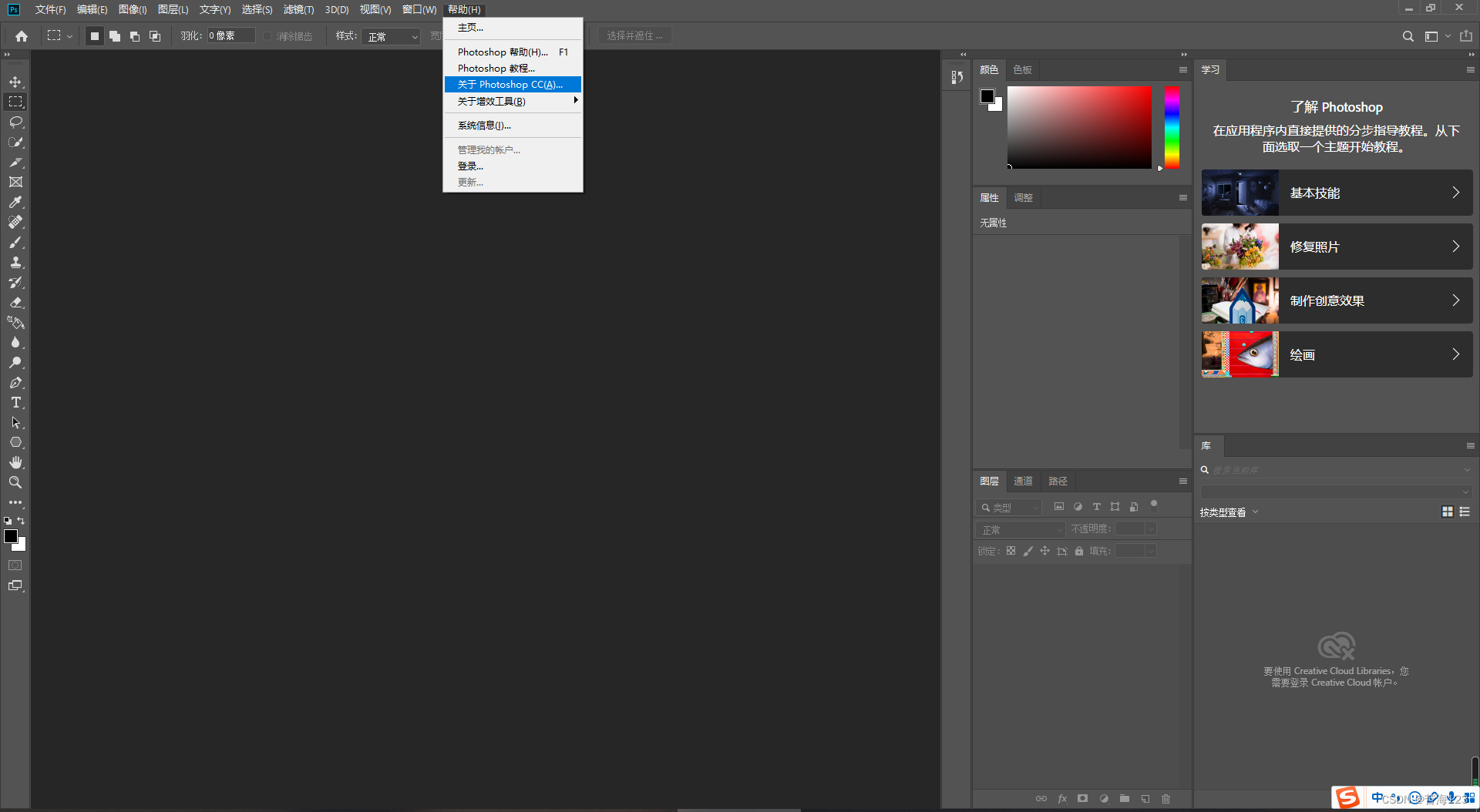Viewport: 1480px width, 812px height.
Task: Choose Subtract from Selection mode button
Action: point(135,36)
